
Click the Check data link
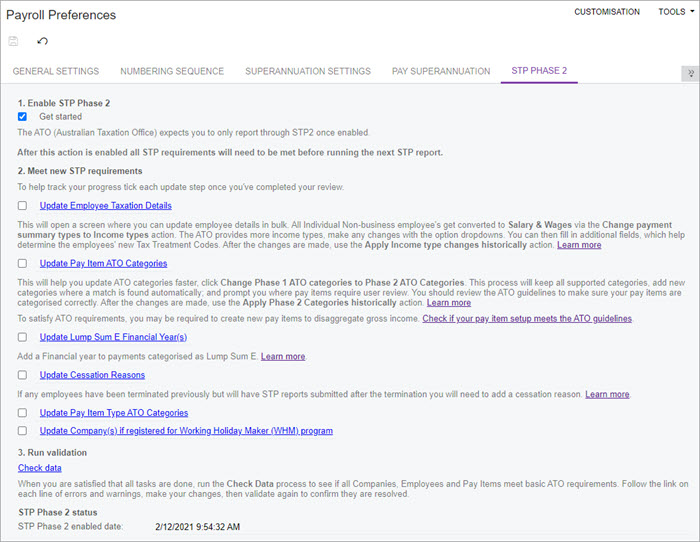40,468
